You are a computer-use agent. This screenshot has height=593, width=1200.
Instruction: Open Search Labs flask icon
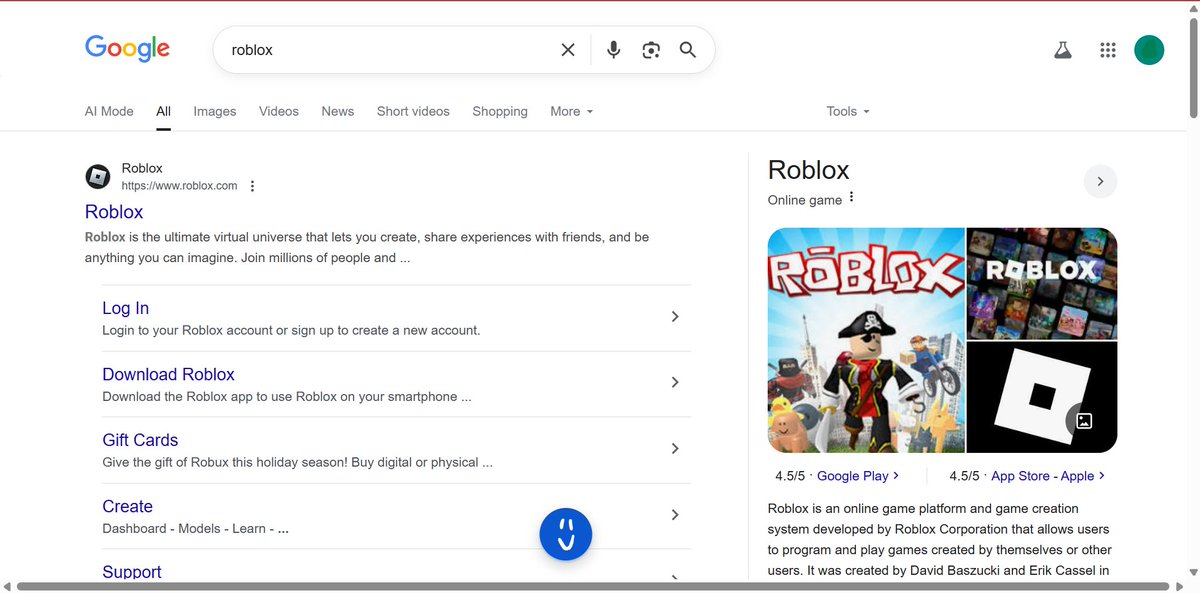coord(1063,50)
